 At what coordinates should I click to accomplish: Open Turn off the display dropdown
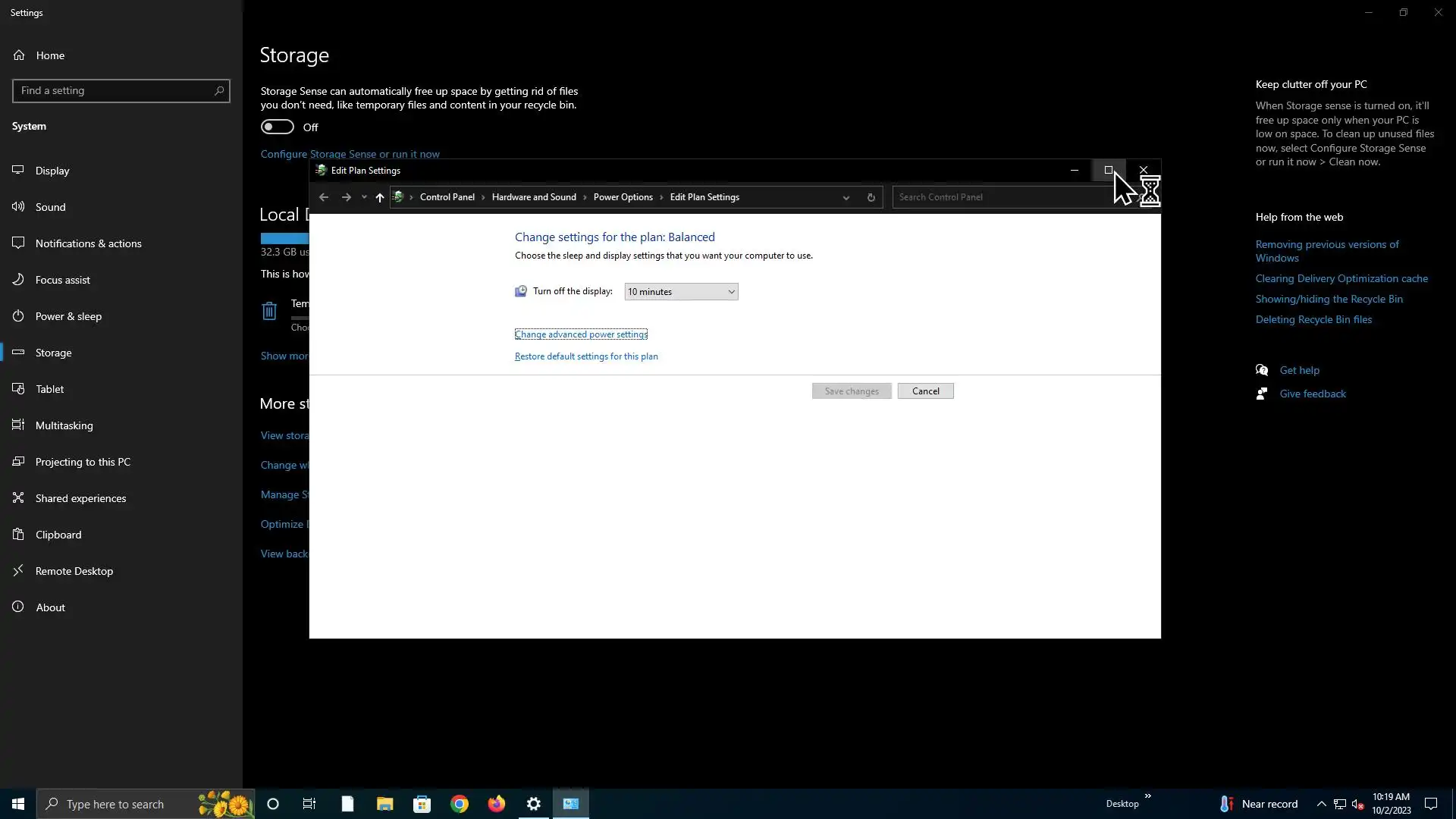pyautogui.click(x=681, y=292)
